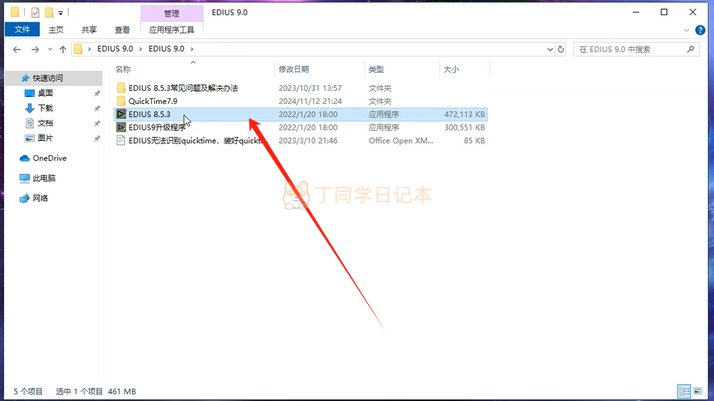Click the first EDIUS 9.0 breadcrumb segment
The width and height of the screenshot is (714, 401).
[115, 49]
